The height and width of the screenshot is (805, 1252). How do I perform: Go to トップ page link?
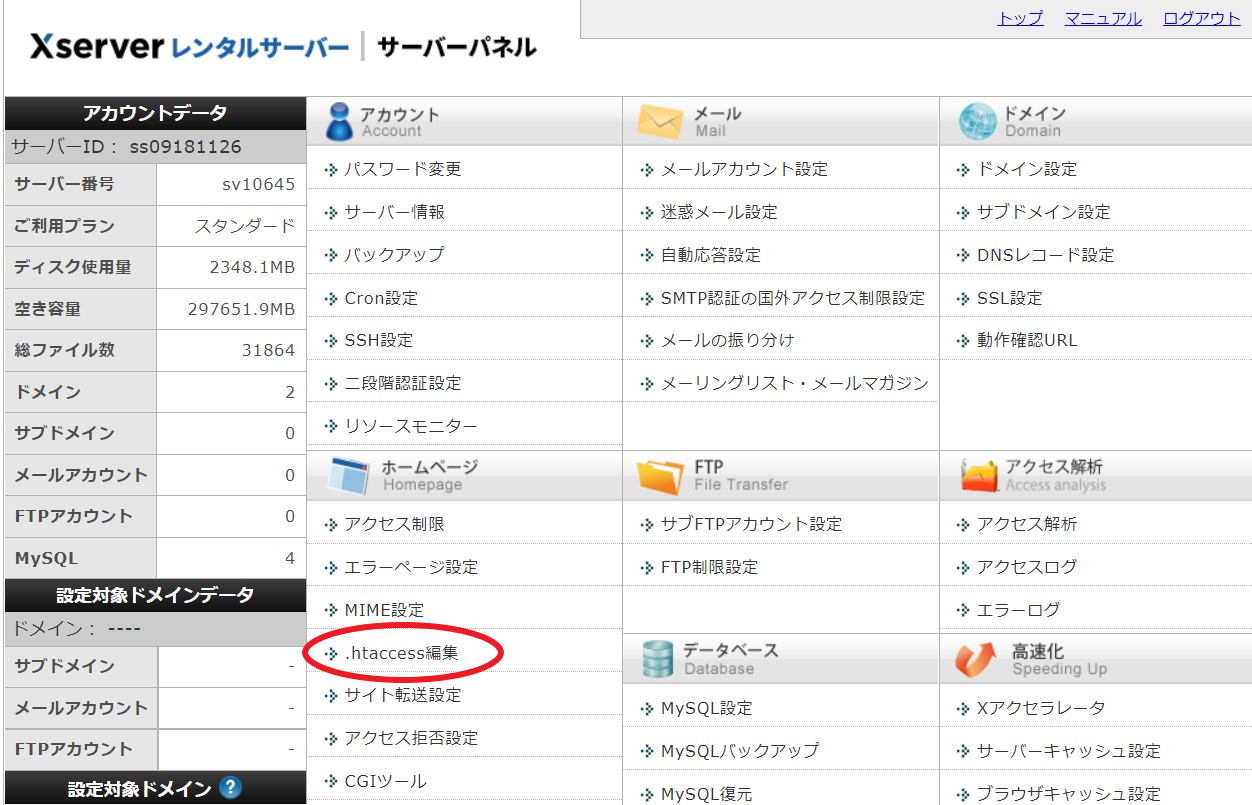1020,18
